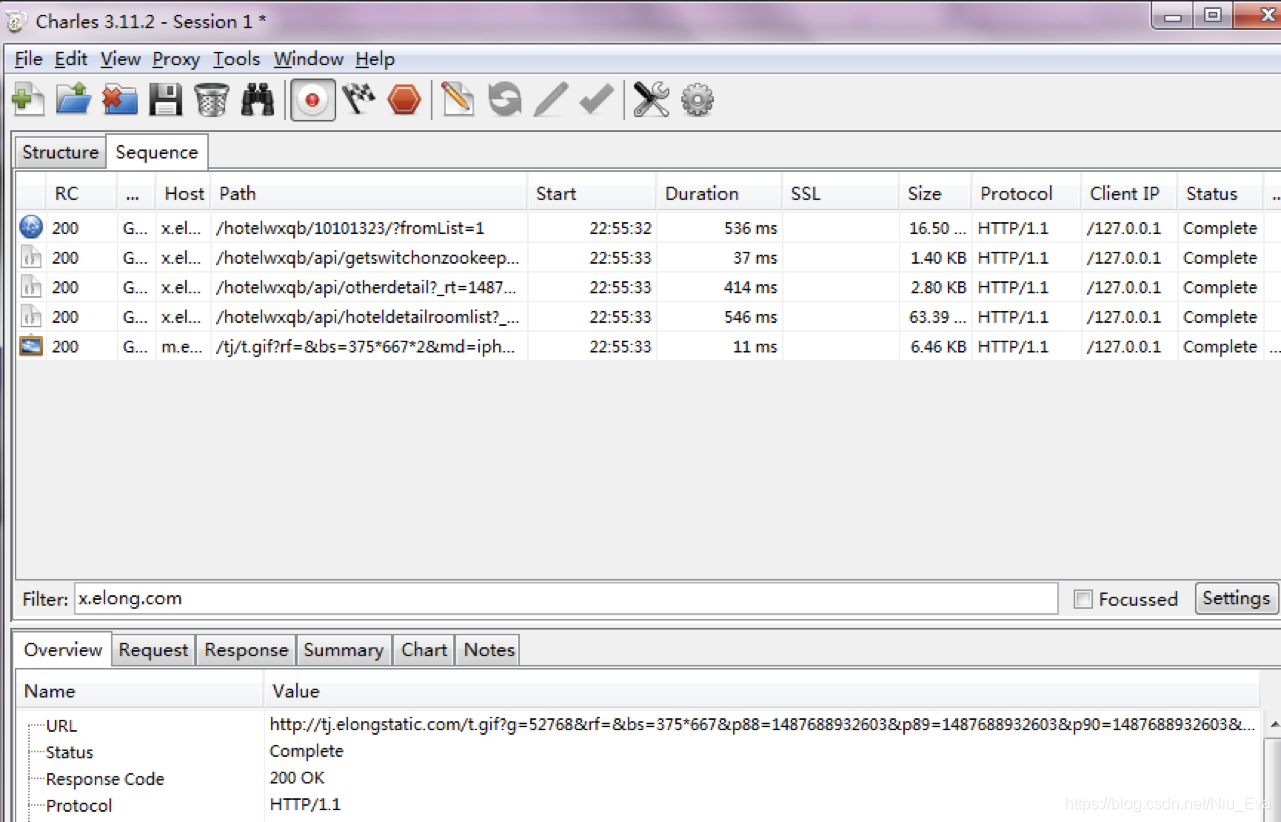Image resolution: width=1281 pixels, height=822 pixels.
Task: Repeat the selected request with refresh icon
Action: coord(505,100)
